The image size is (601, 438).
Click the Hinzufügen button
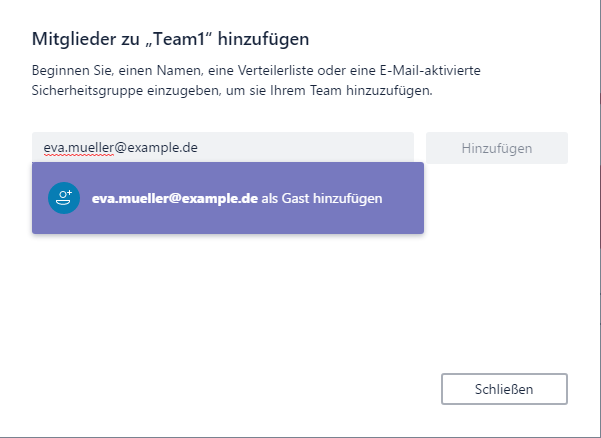497,148
